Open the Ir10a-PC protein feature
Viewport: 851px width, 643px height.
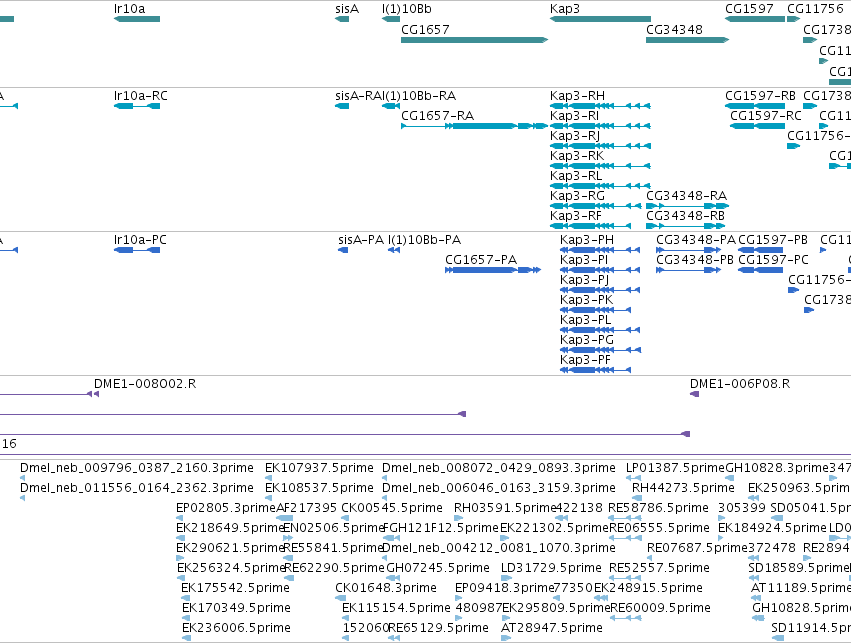coord(137,250)
